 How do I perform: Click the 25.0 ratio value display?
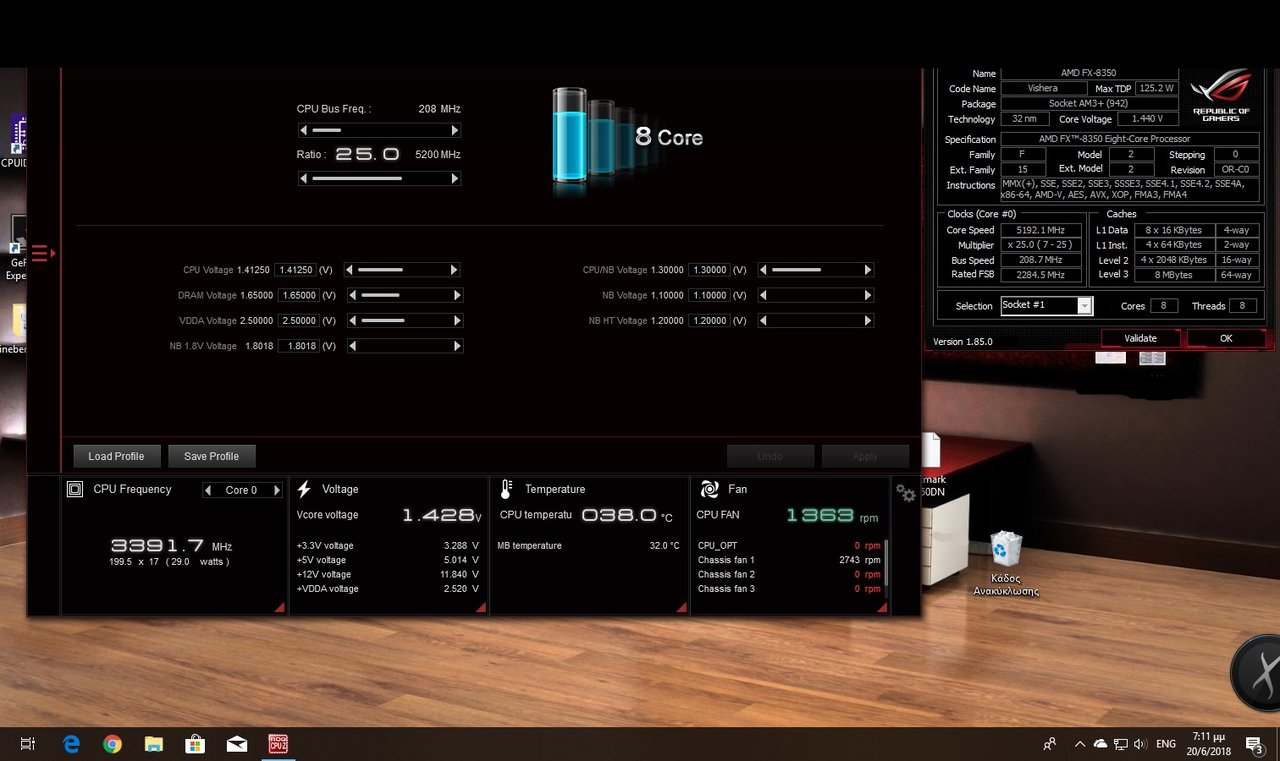pos(367,154)
